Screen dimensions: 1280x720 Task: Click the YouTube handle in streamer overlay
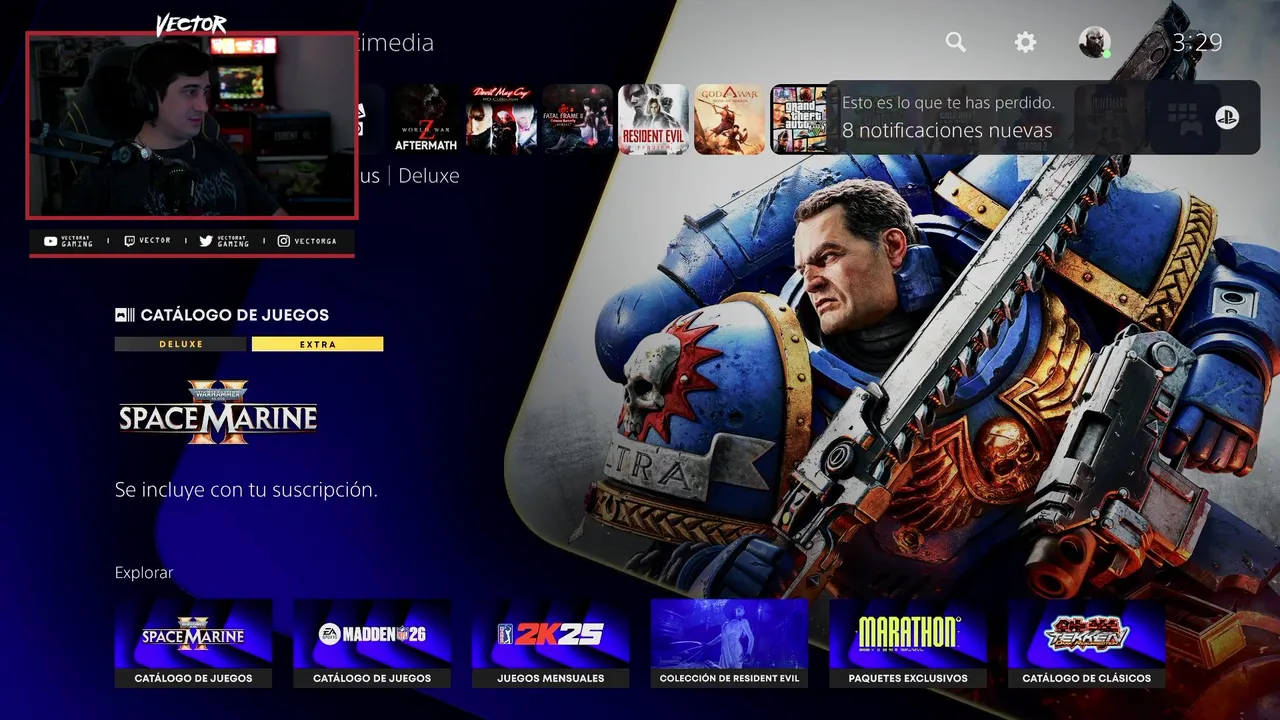[x=68, y=241]
